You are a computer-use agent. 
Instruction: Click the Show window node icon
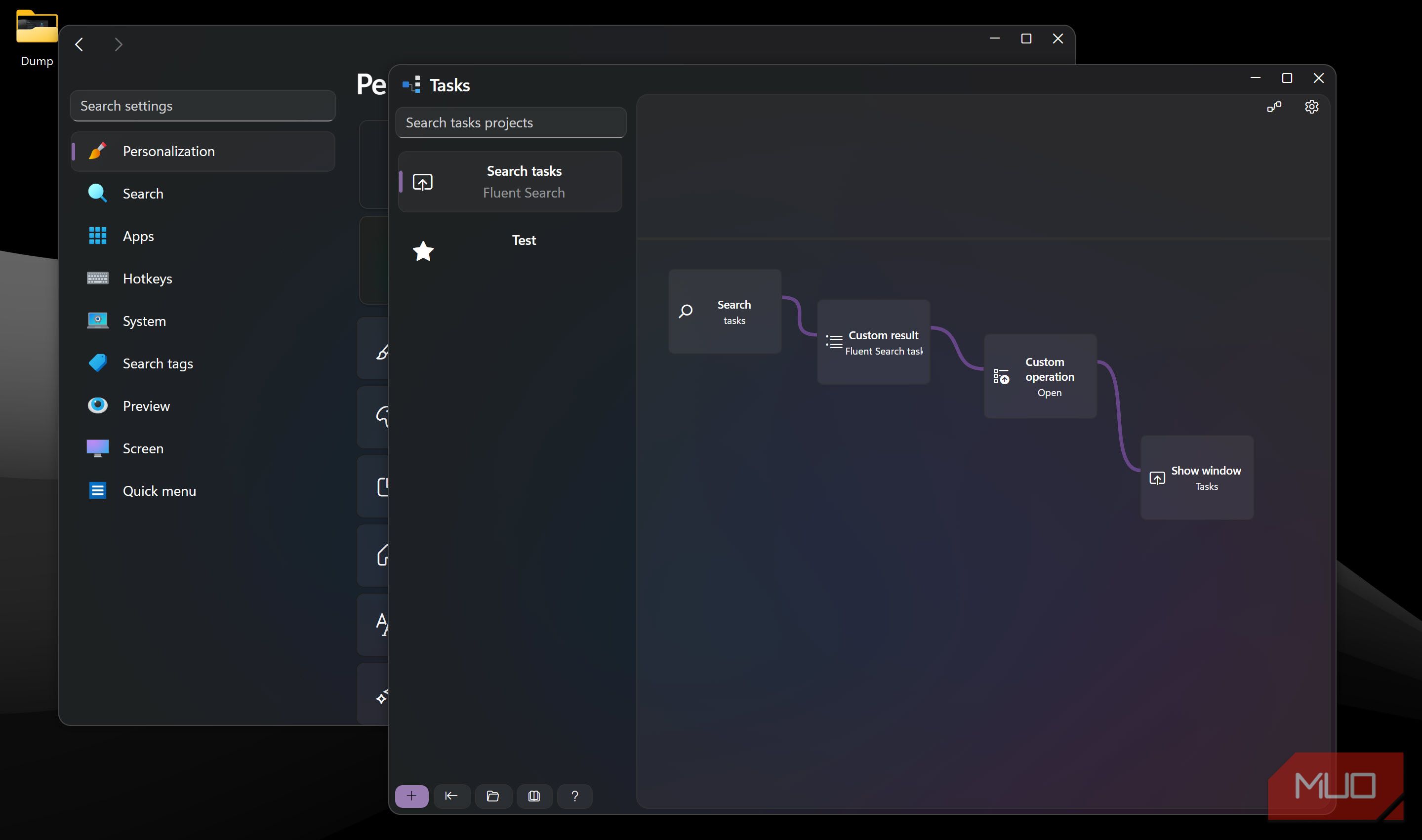tap(1157, 479)
